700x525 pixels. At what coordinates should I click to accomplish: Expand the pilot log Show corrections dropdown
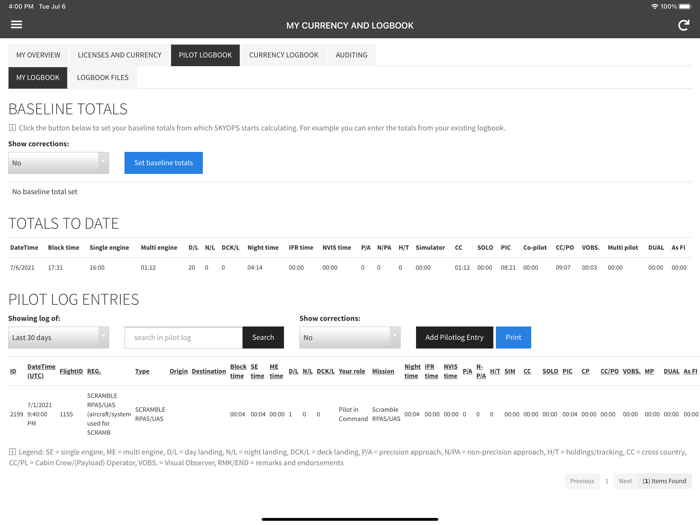pos(350,338)
